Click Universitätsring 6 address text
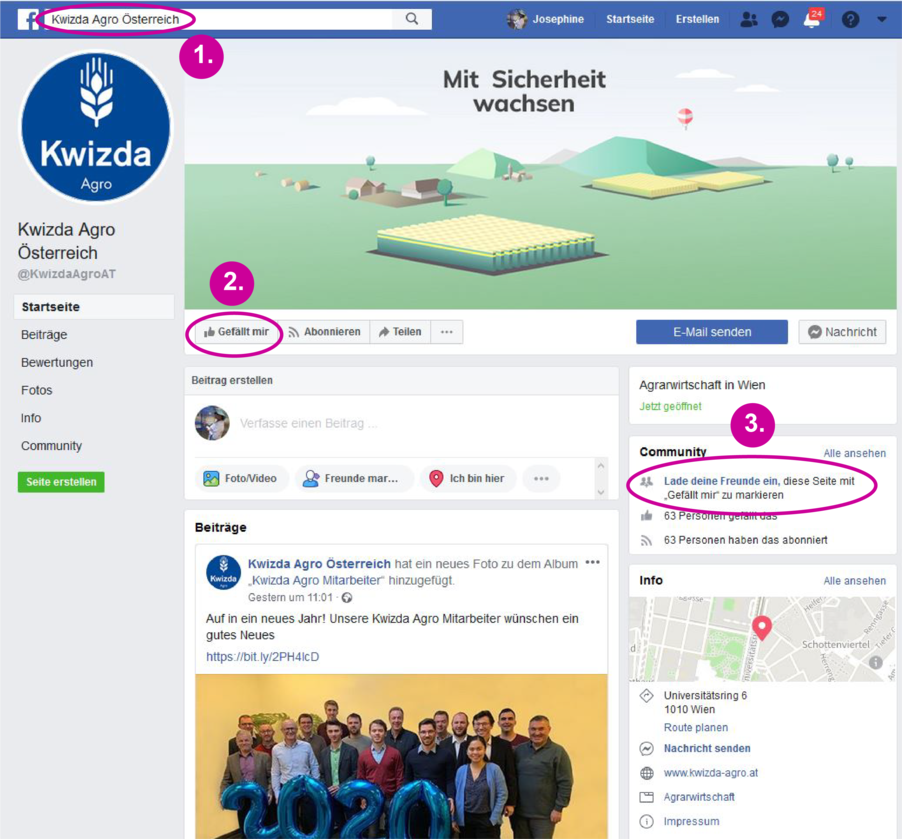902x839 pixels. [705, 695]
